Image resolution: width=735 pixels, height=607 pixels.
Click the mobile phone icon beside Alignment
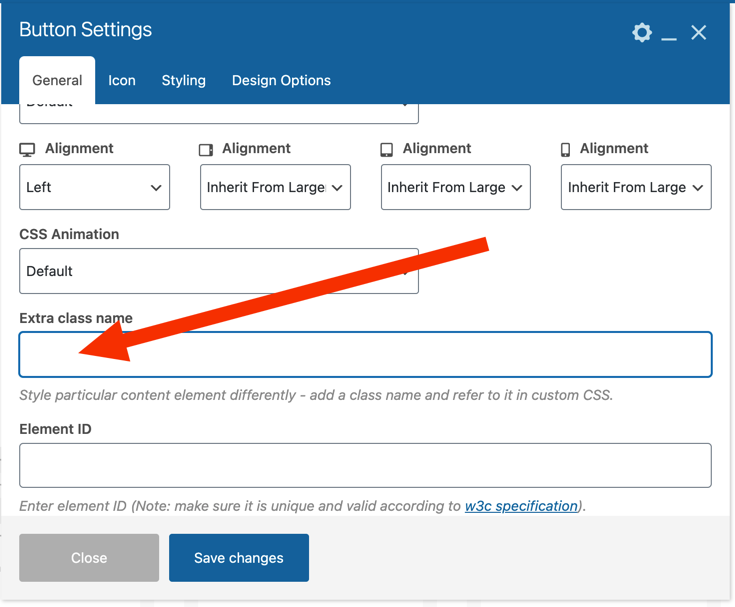566,149
